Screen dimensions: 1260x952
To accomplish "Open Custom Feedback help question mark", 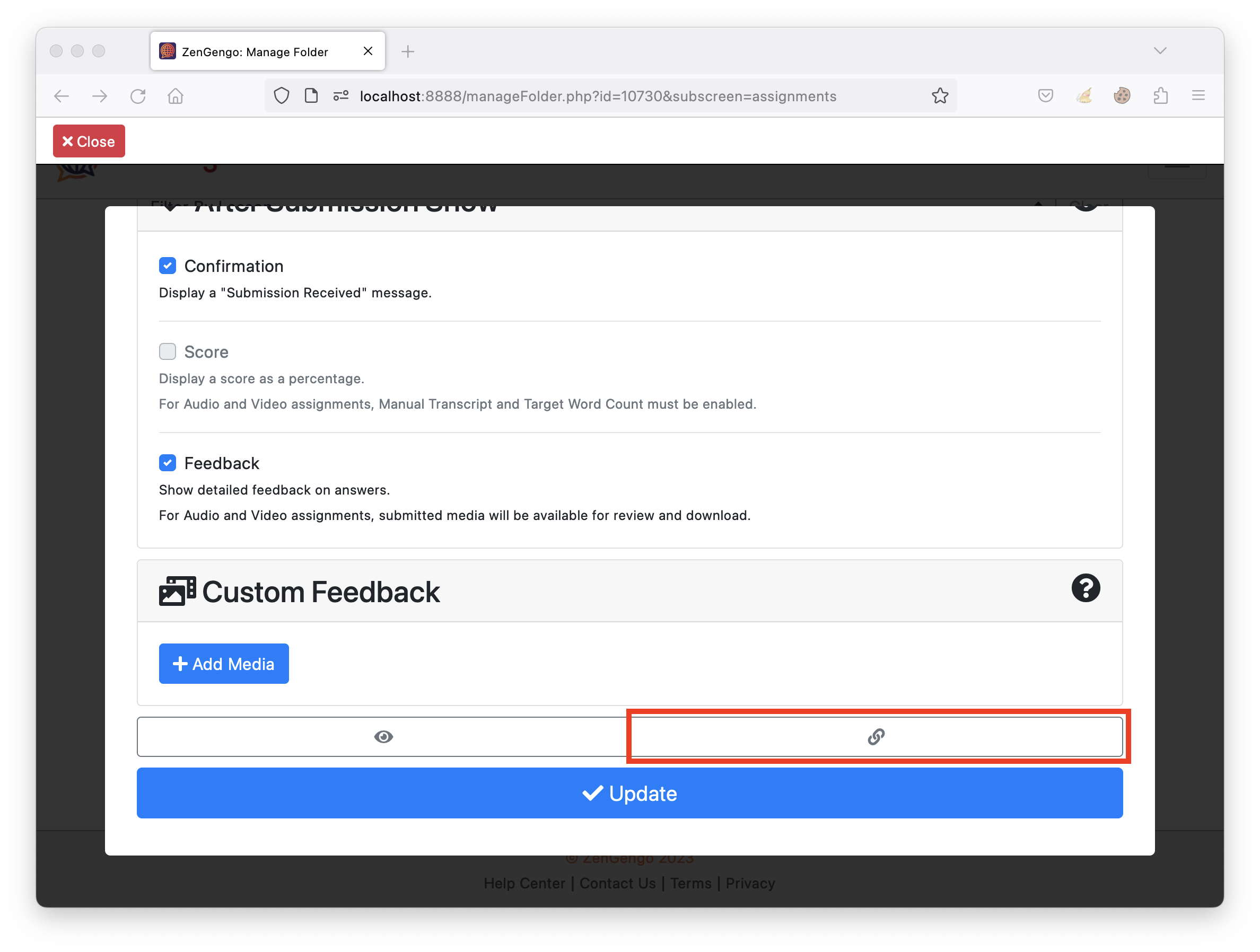I will click(1085, 588).
